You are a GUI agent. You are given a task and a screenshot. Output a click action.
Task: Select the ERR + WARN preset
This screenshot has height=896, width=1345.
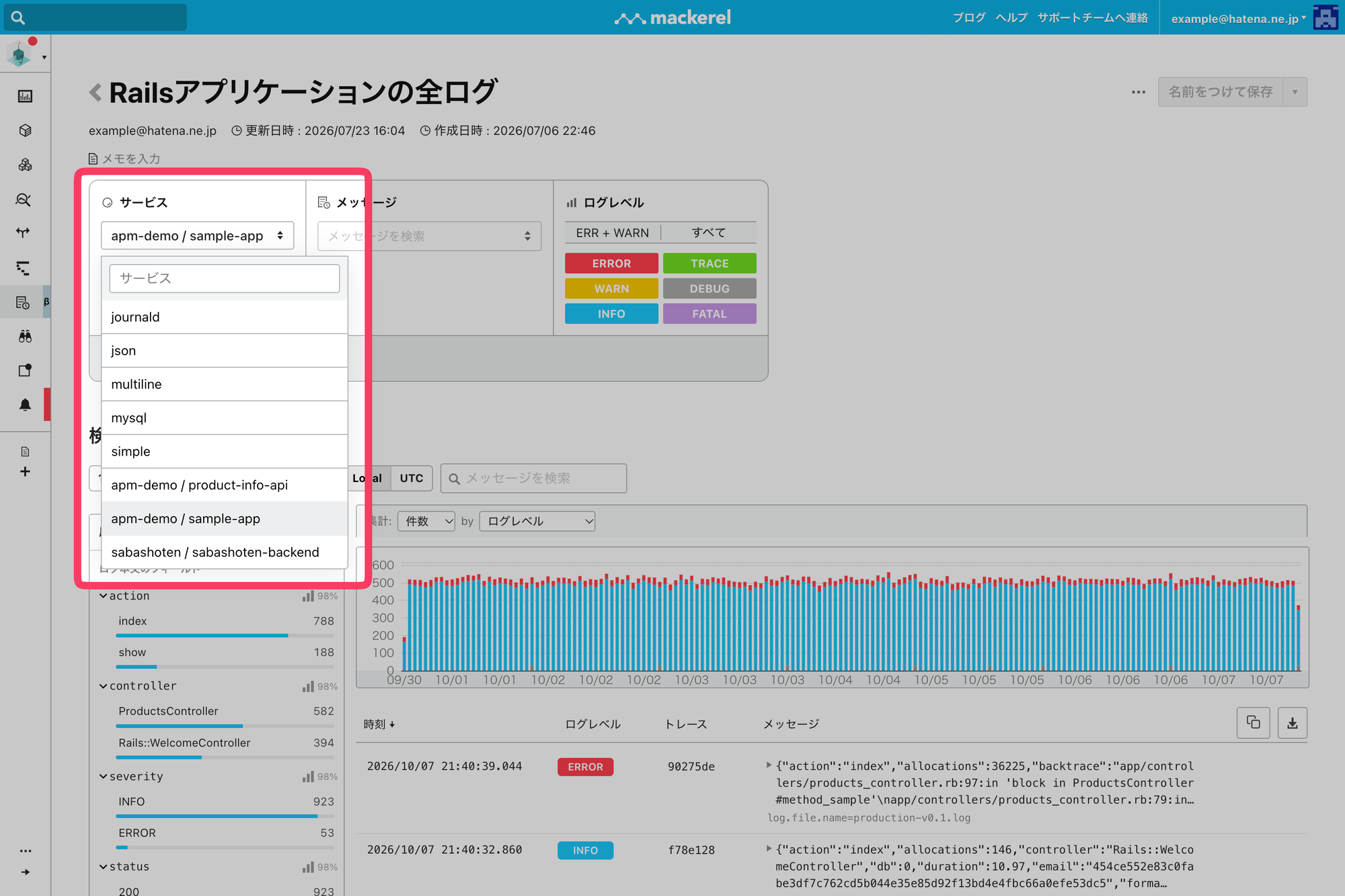pos(612,233)
